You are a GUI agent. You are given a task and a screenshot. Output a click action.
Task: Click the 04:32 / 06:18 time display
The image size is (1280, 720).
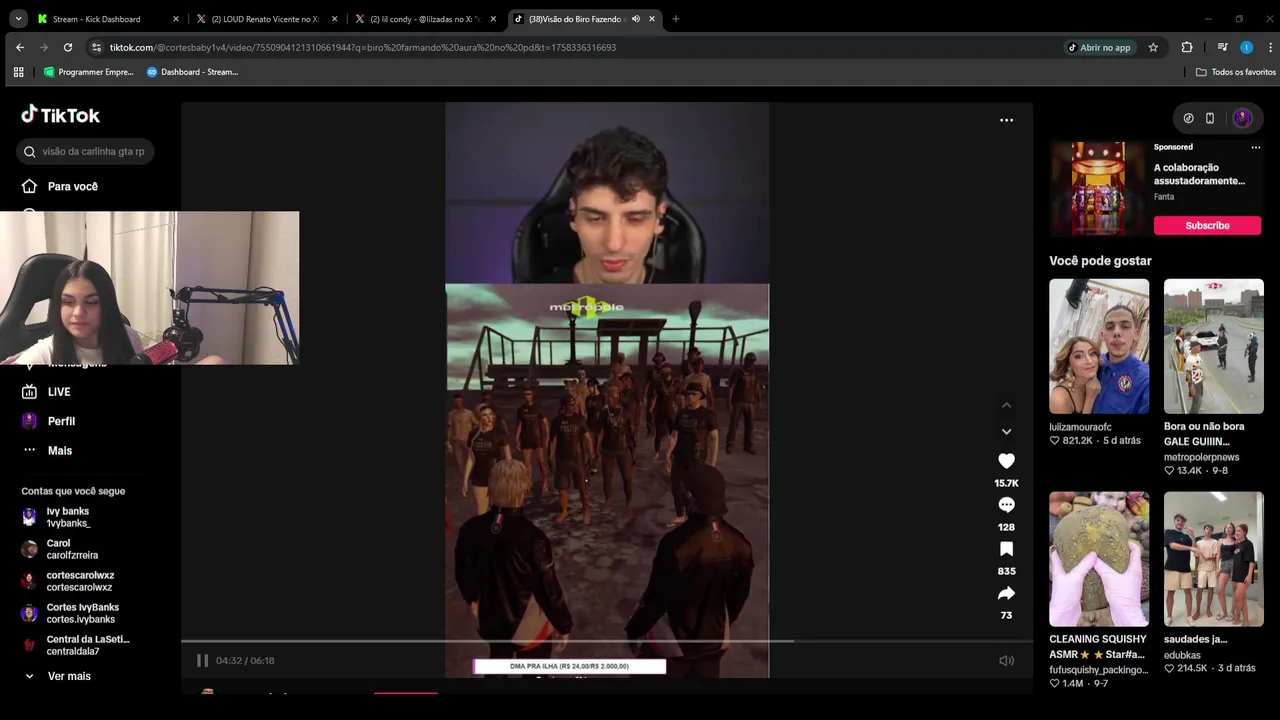pyautogui.click(x=245, y=660)
